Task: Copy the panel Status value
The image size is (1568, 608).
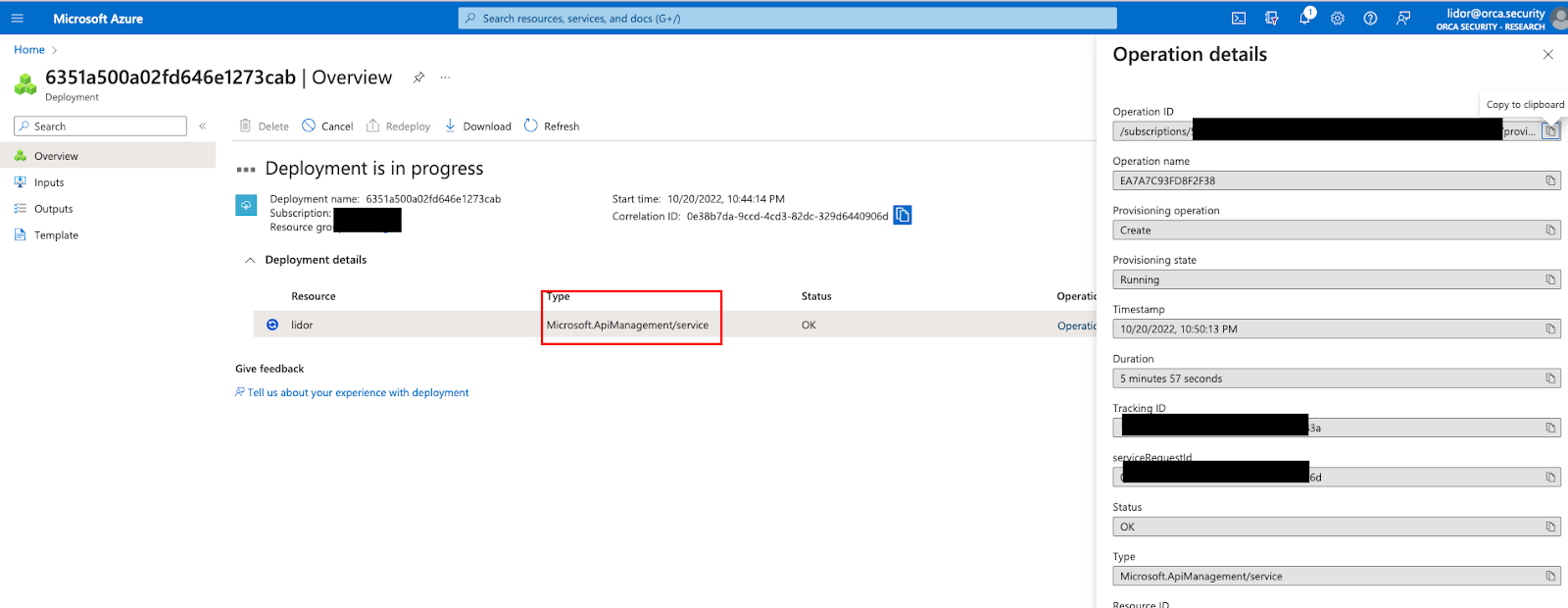Action: click(1550, 527)
